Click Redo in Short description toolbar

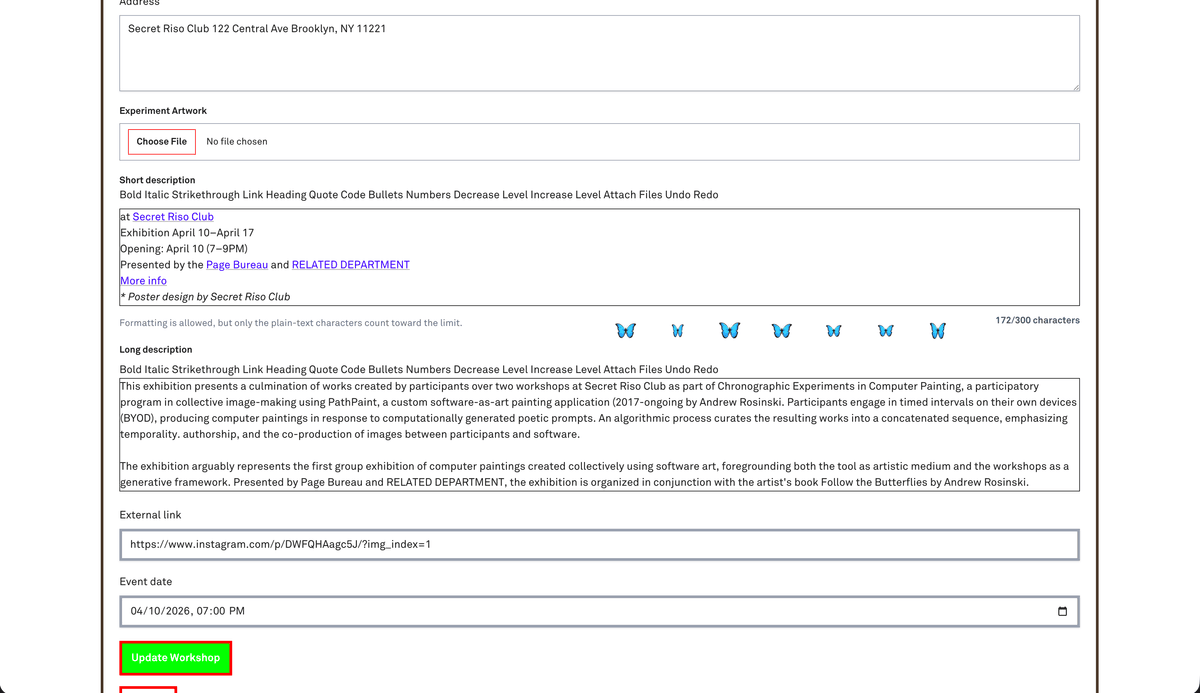(x=705, y=195)
